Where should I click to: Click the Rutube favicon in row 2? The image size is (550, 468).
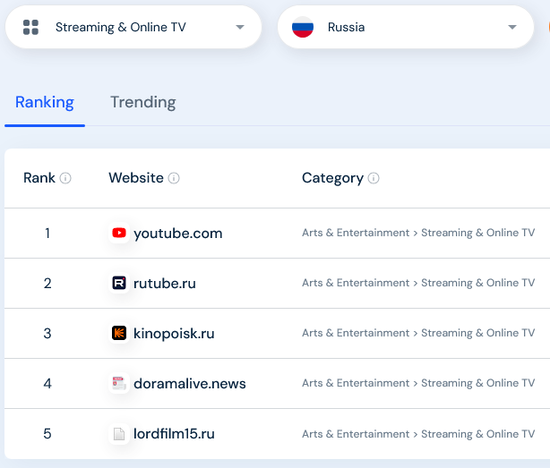(x=119, y=283)
